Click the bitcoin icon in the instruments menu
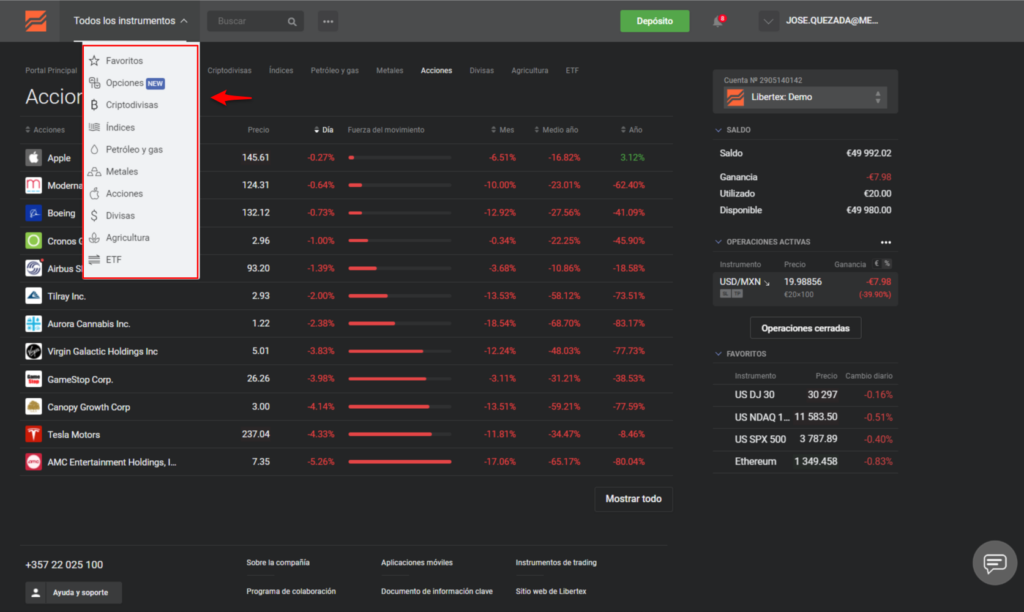Image resolution: width=1024 pixels, height=612 pixels. pyautogui.click(x=95, y=105)
